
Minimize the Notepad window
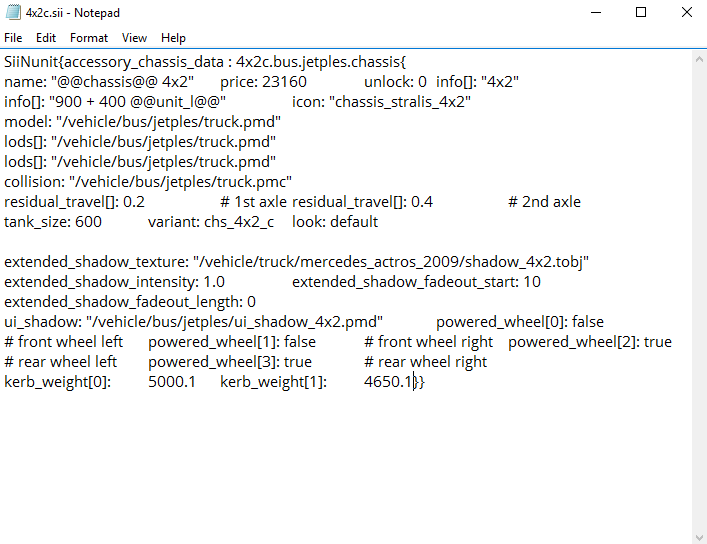coord(596,12)
